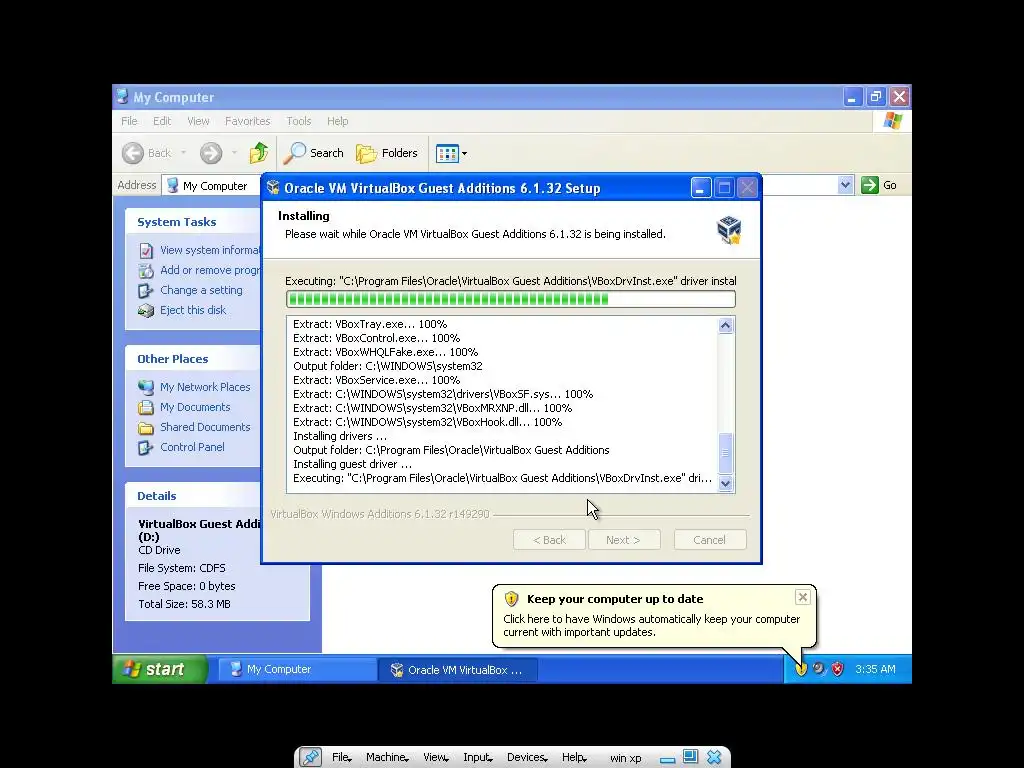Click the install log scrollbar thumb
The image size is (1024, 768).
pyautogui.click(x=726, y=453)
